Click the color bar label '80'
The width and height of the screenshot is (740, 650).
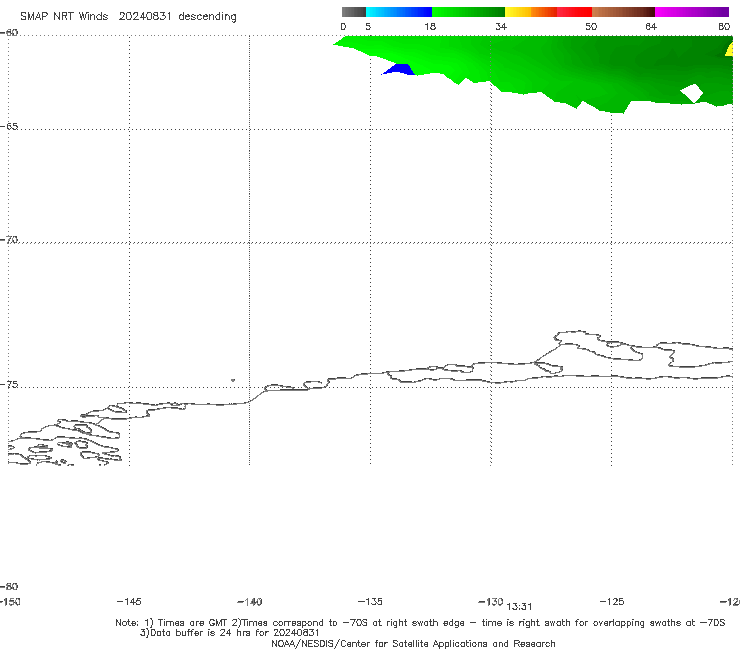click(724, 26)
